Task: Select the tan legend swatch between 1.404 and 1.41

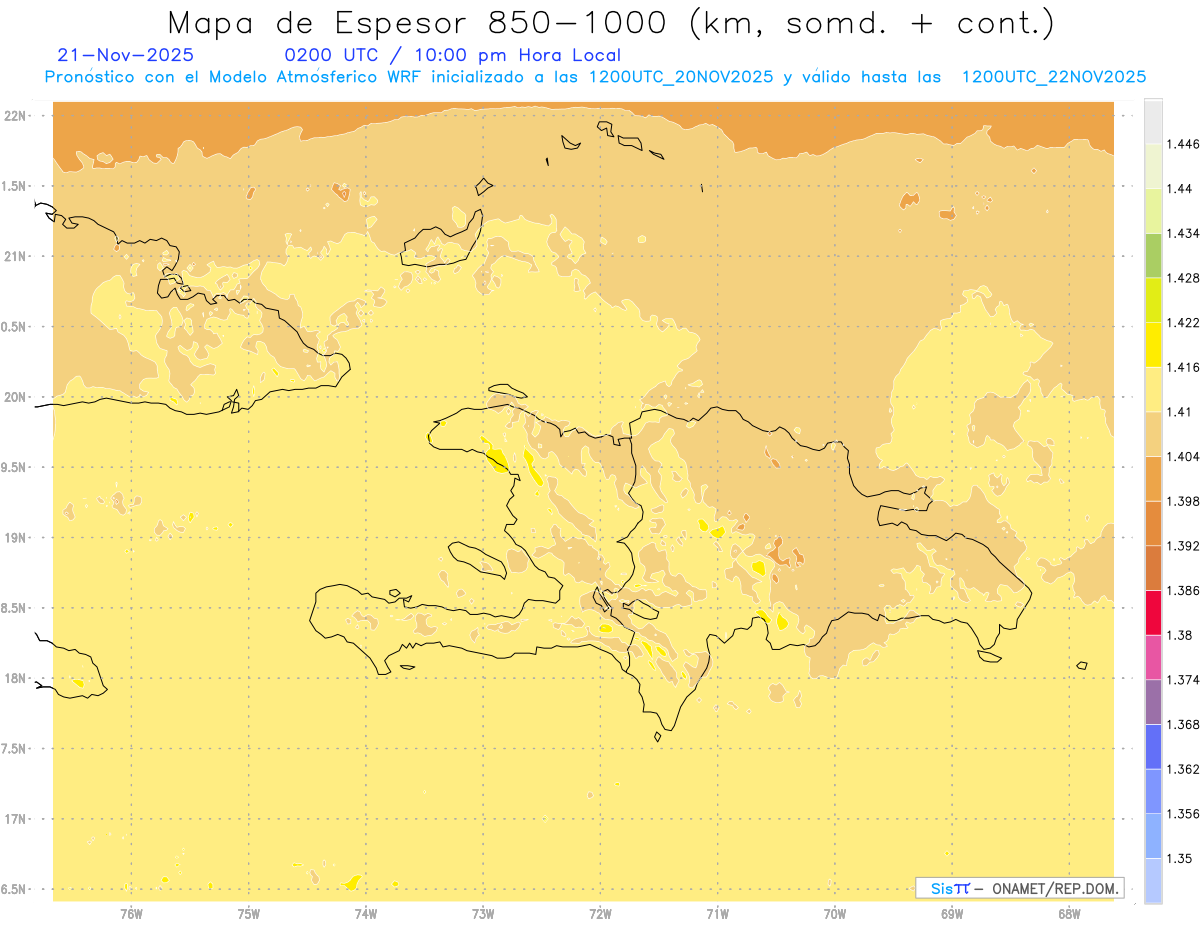Action: [x=1153, y=434]
